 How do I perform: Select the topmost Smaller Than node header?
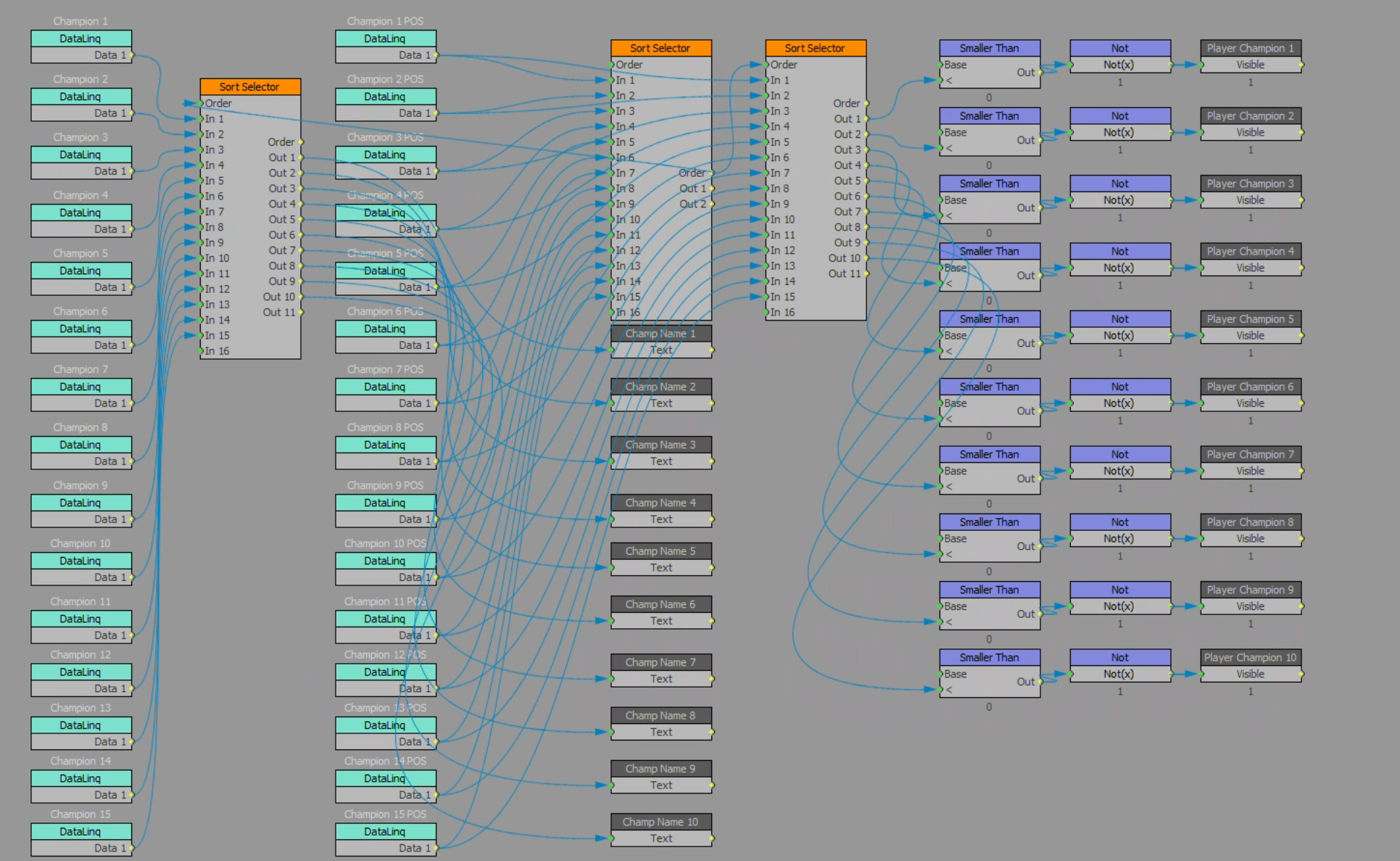[989, 48]
